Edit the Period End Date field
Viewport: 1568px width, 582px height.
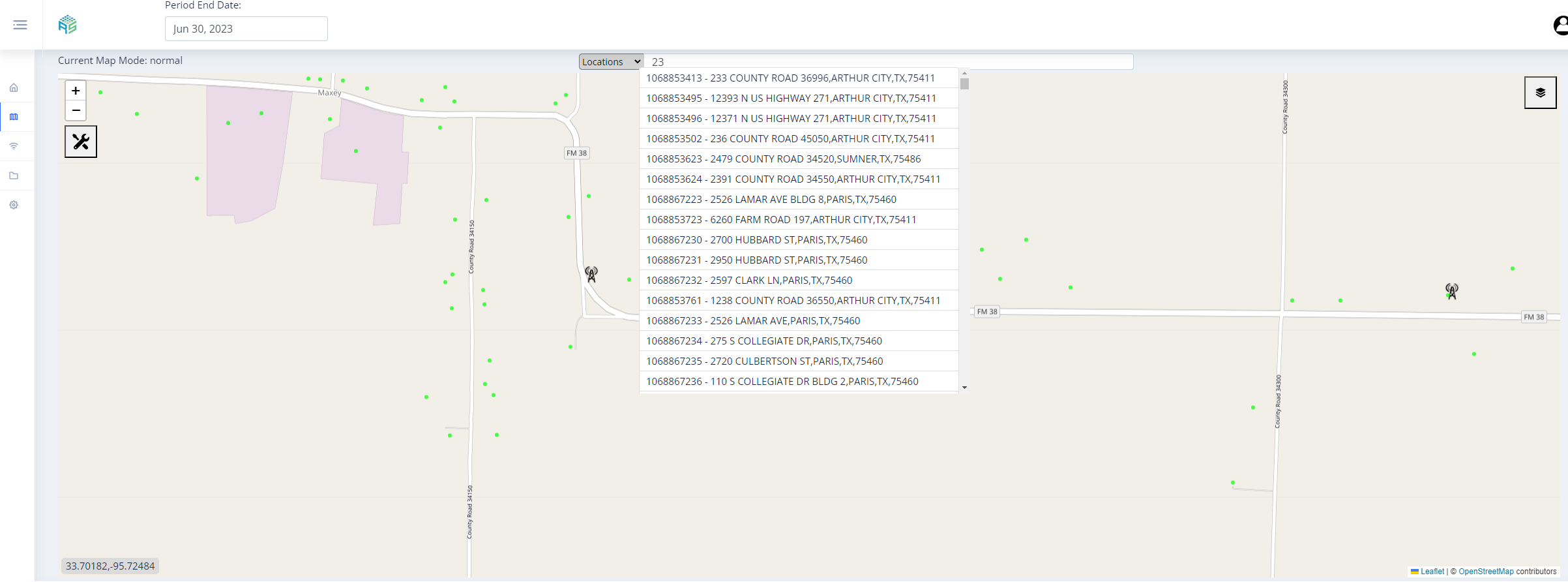pos(246,29)
